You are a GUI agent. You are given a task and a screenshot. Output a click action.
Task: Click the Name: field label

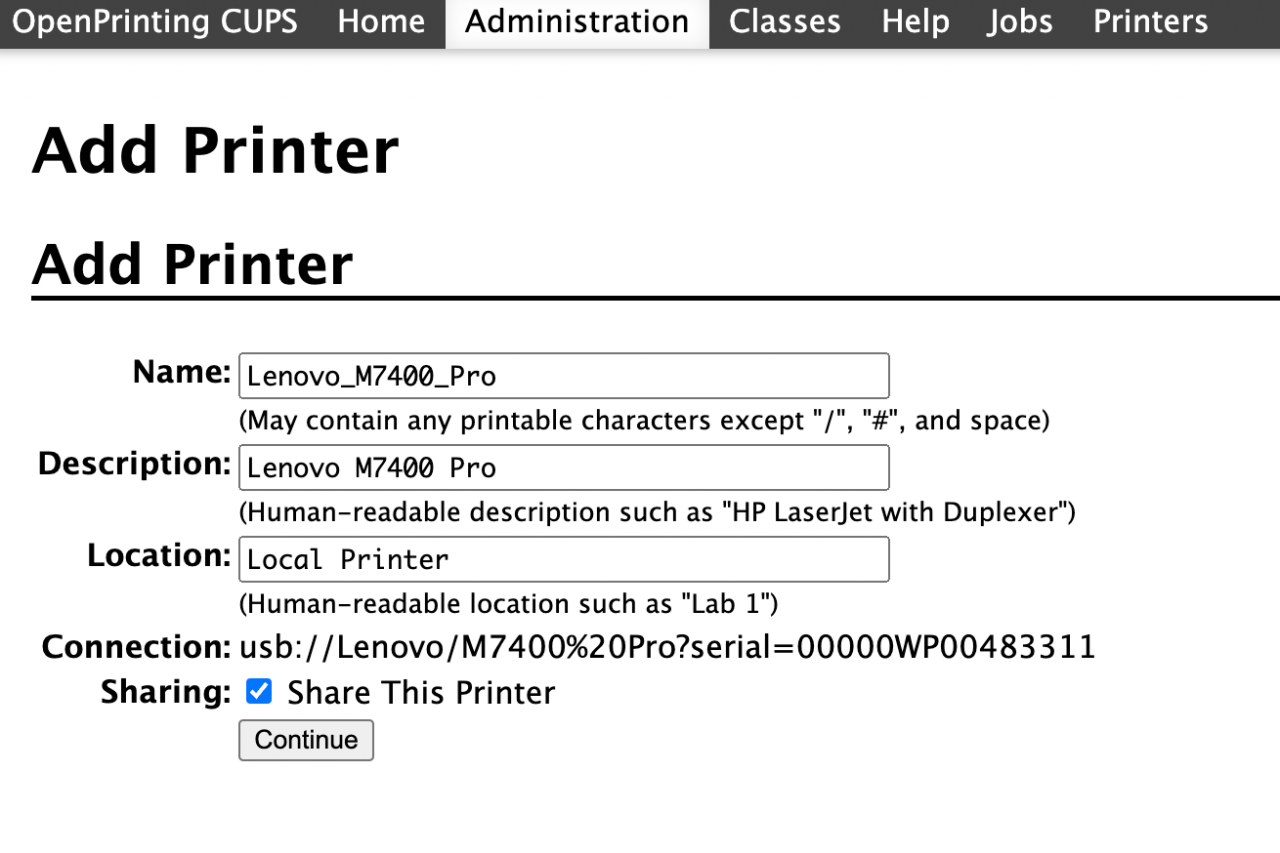[x=182, y=372]
